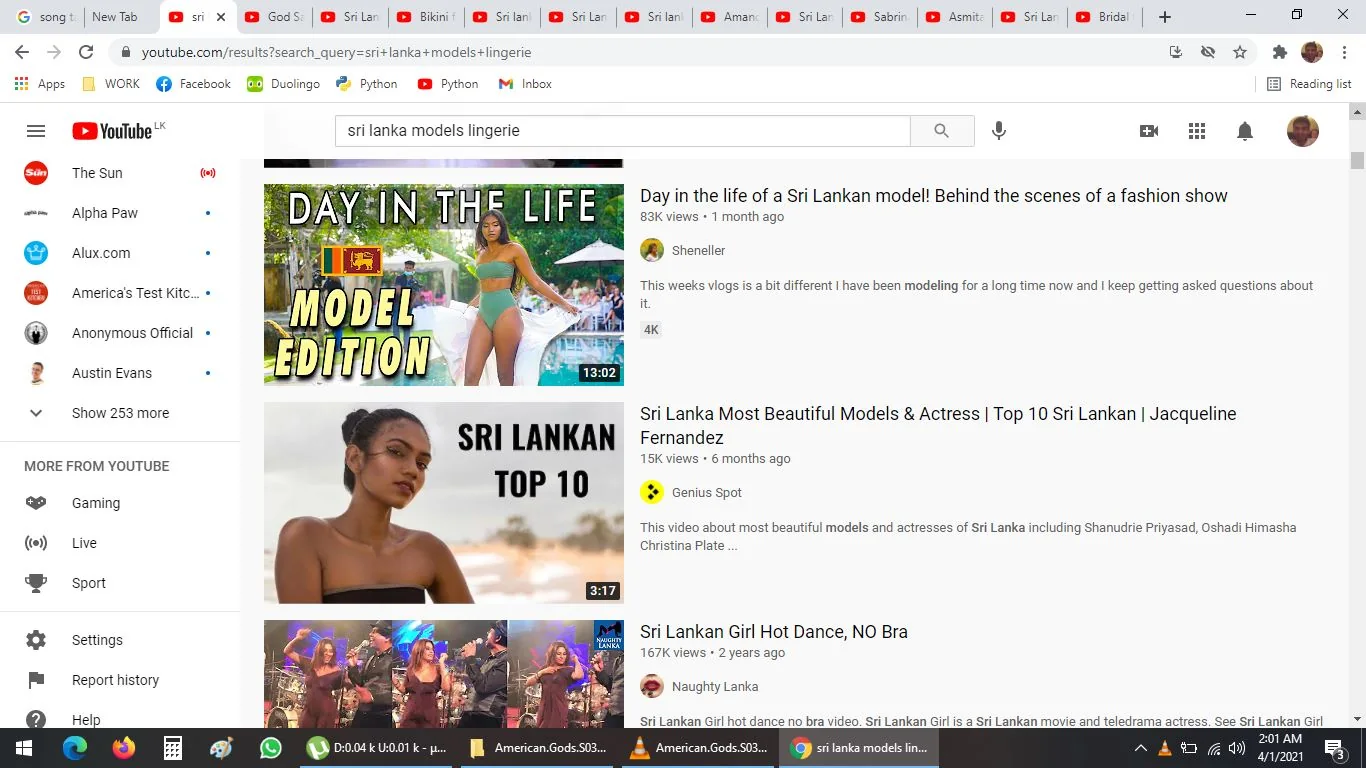Click the browser back arrow
1366x768 pixels.
[x=22, y=52]
